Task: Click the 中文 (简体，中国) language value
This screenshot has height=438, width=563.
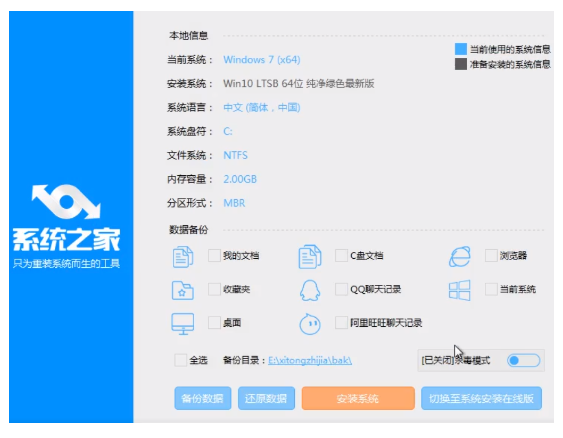Action: (262, 107)
